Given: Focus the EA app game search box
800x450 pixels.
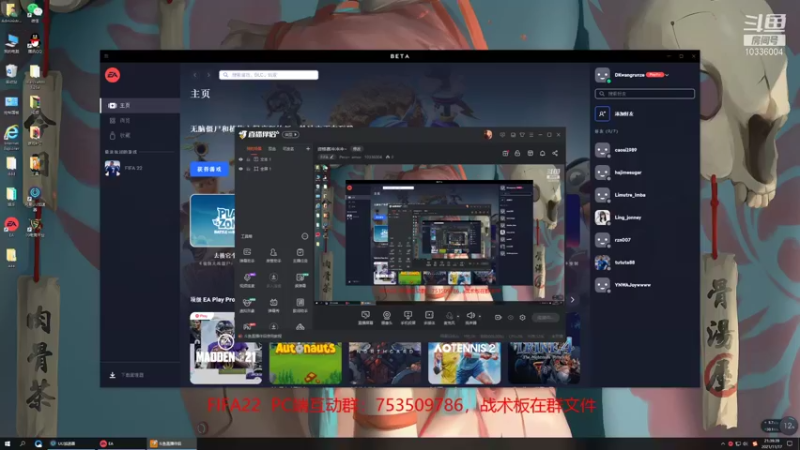Looking at the screenshot, I should 268,75.
